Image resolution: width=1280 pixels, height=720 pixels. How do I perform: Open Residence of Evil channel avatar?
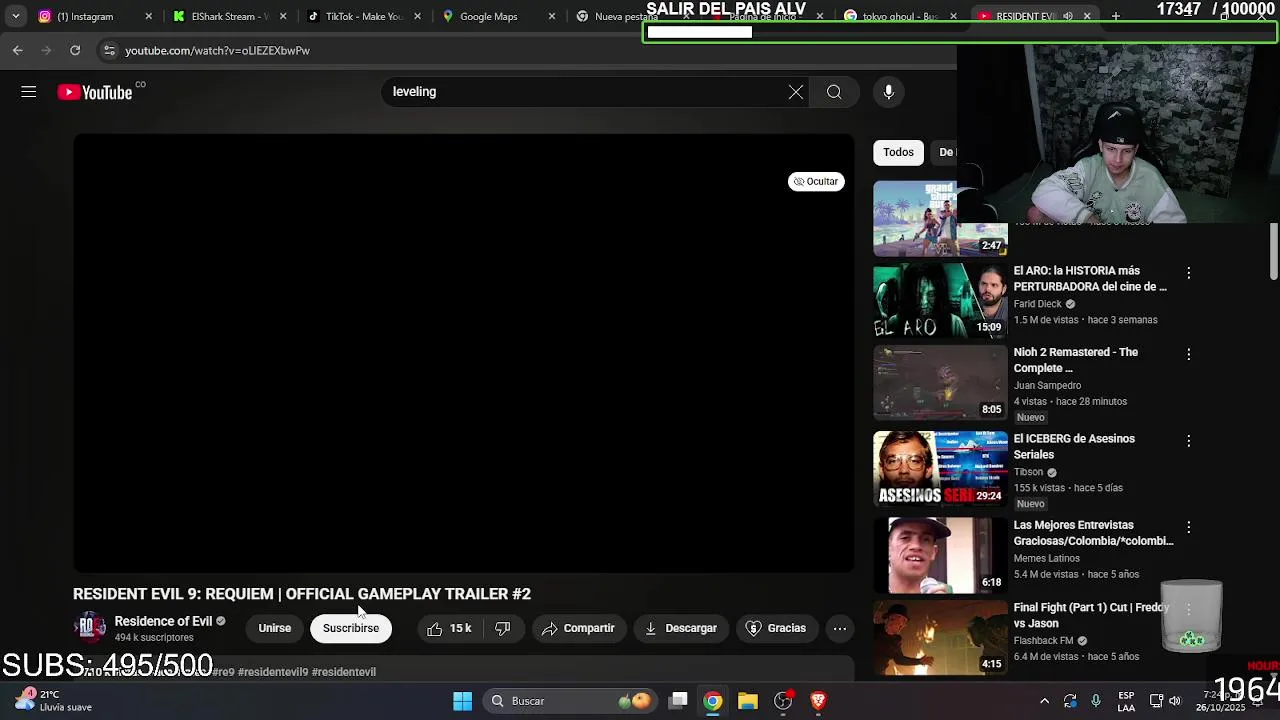[x=90, y=628]
